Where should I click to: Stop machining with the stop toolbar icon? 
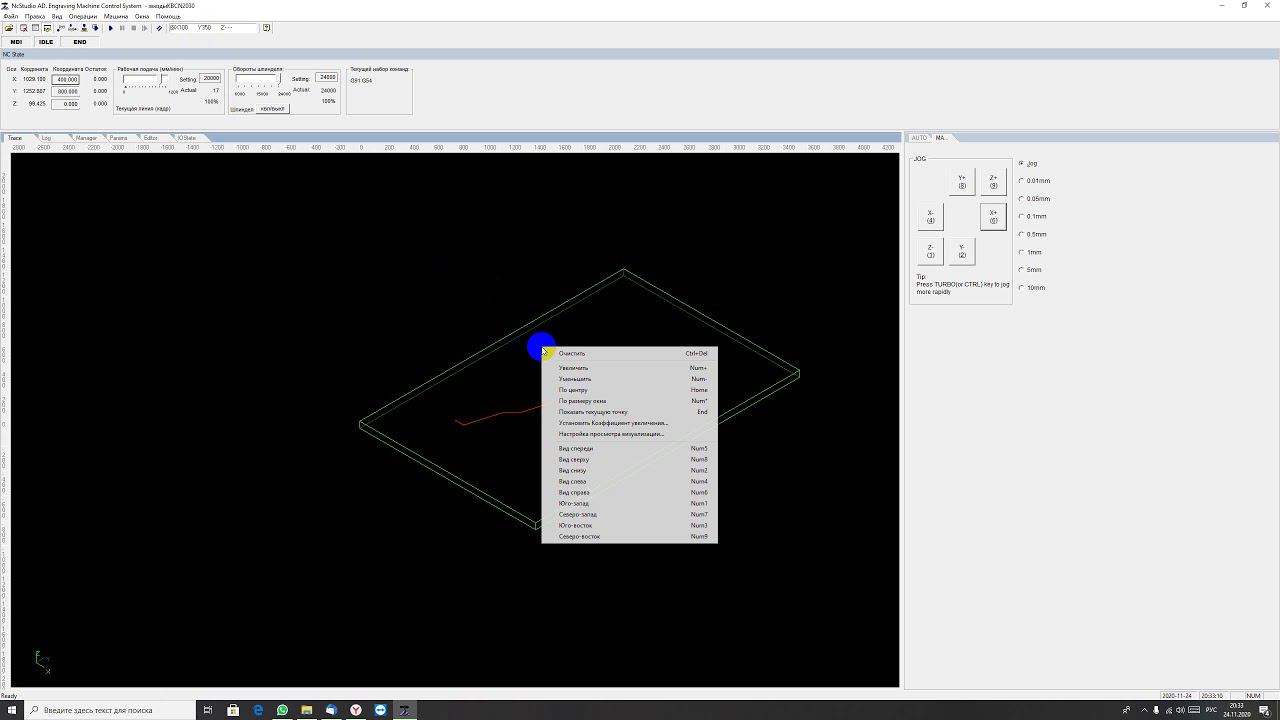pos(133,28)
